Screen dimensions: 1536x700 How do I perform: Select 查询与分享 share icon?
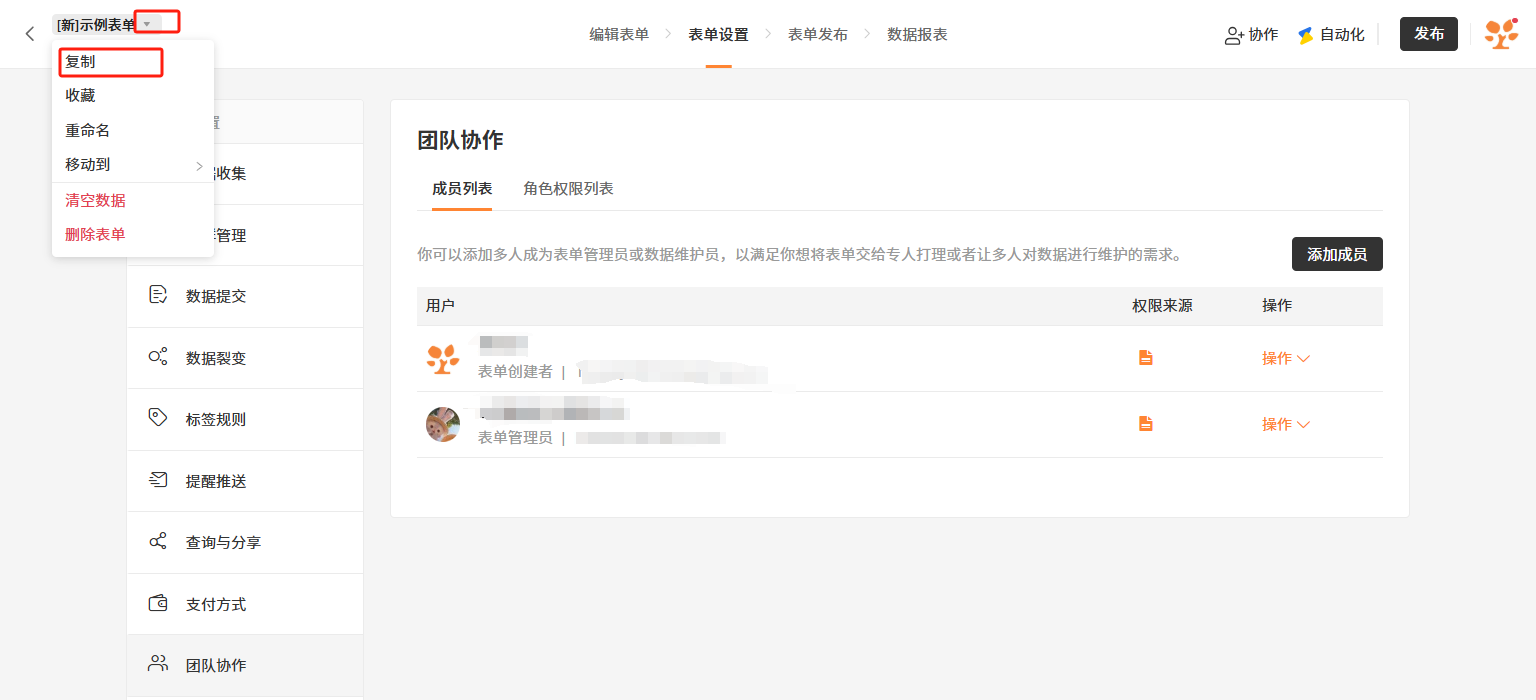point(158,542)
